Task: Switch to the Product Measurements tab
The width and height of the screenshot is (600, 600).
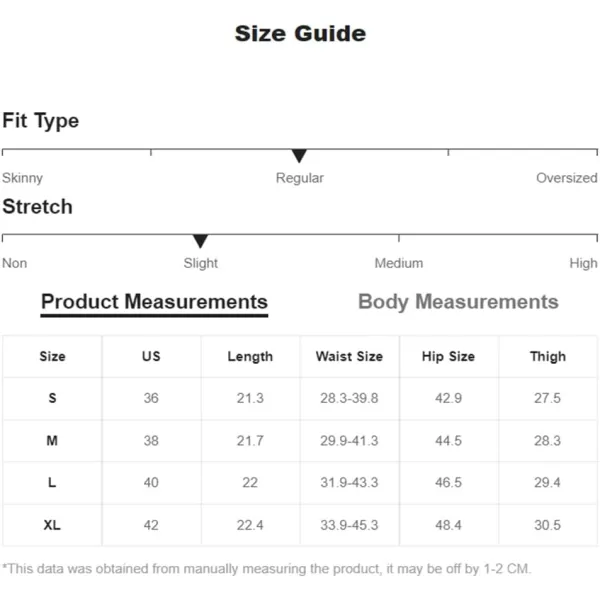Action: point(154,302)
